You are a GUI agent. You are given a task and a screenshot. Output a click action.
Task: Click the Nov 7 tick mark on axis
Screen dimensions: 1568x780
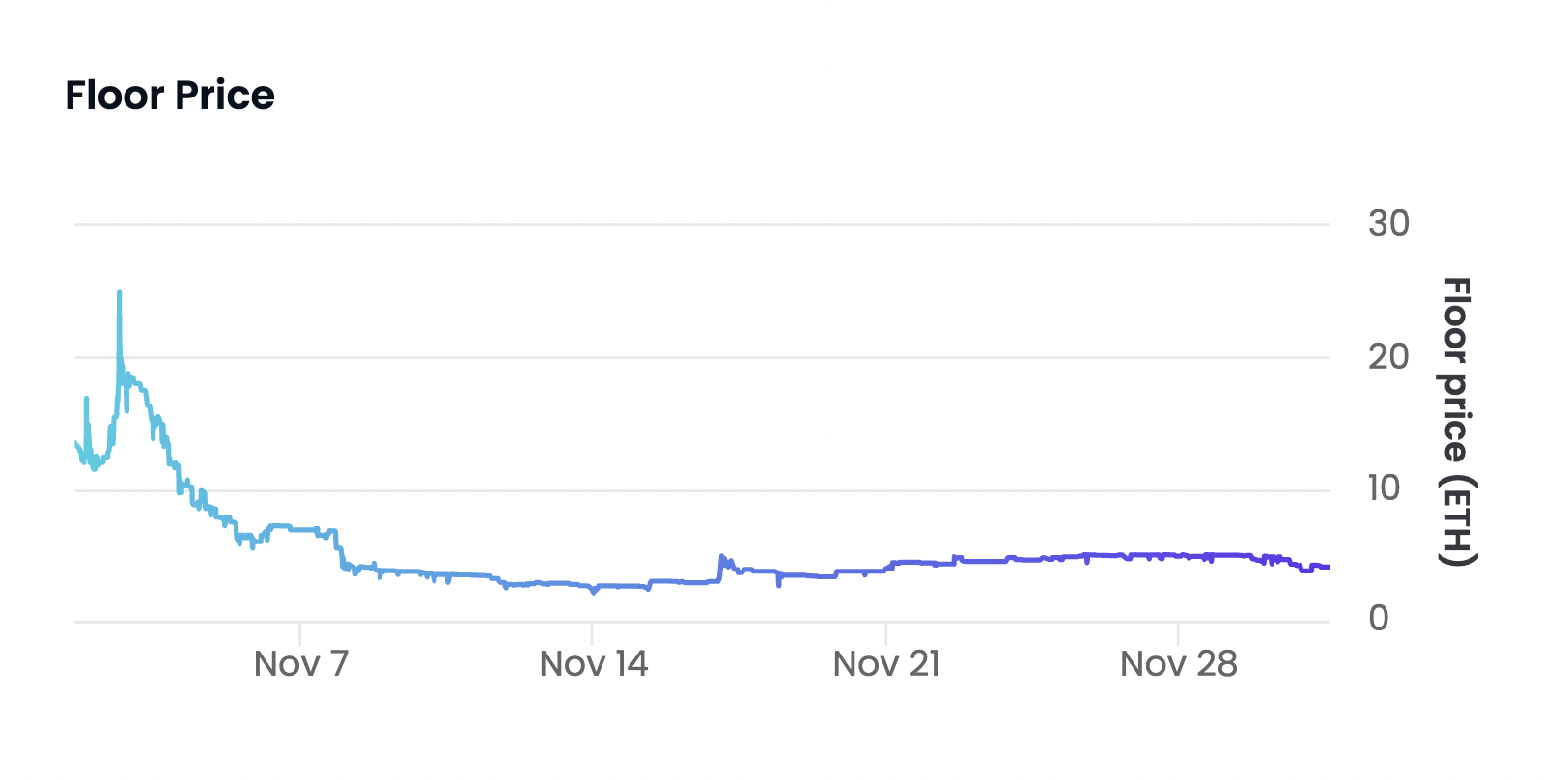300,632
